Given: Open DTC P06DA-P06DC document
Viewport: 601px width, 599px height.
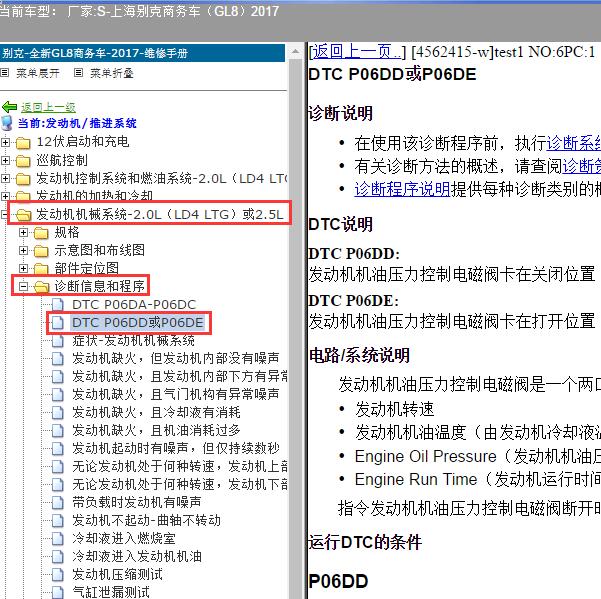Looking at the screenshot, I should tap(134, 305).
